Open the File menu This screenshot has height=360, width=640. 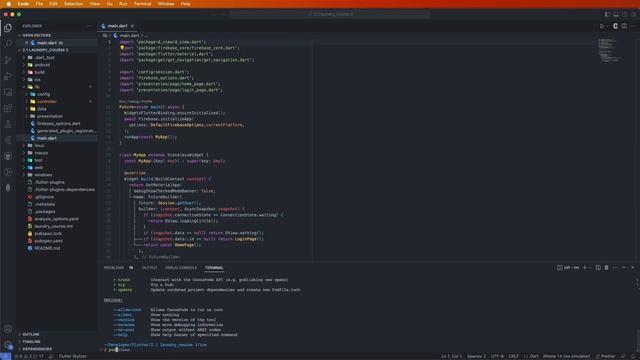pos(39,4)
